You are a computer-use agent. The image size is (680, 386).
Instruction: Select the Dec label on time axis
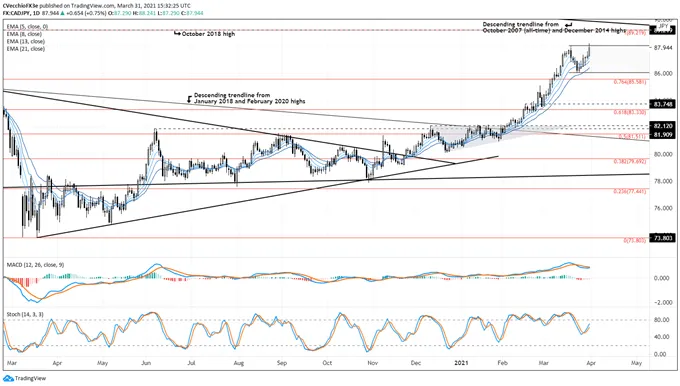415,363
